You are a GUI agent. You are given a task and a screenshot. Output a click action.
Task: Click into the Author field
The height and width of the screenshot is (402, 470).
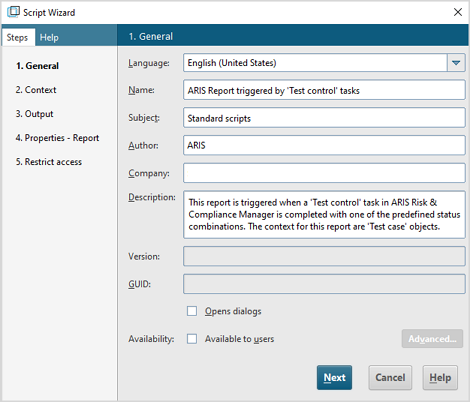pos(324,145)
